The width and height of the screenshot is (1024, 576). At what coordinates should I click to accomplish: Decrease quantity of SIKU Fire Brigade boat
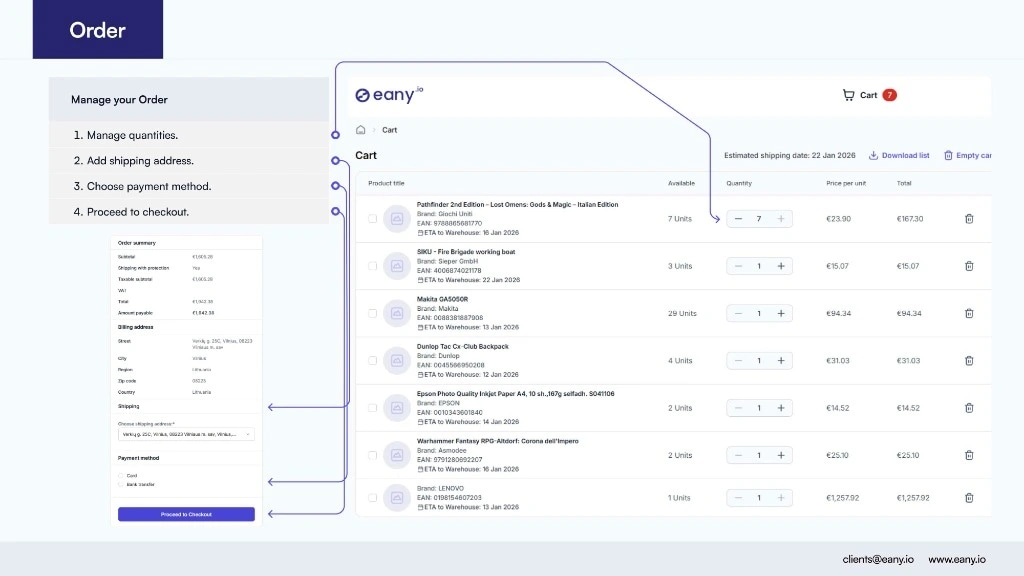tap(738, 266)
